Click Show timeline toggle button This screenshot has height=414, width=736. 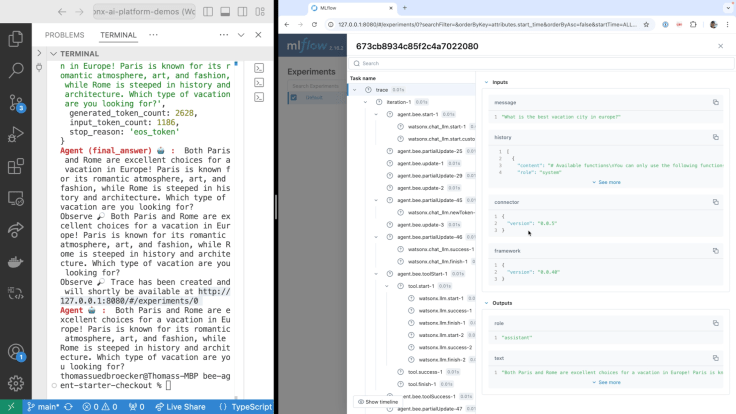click(378, 401)
